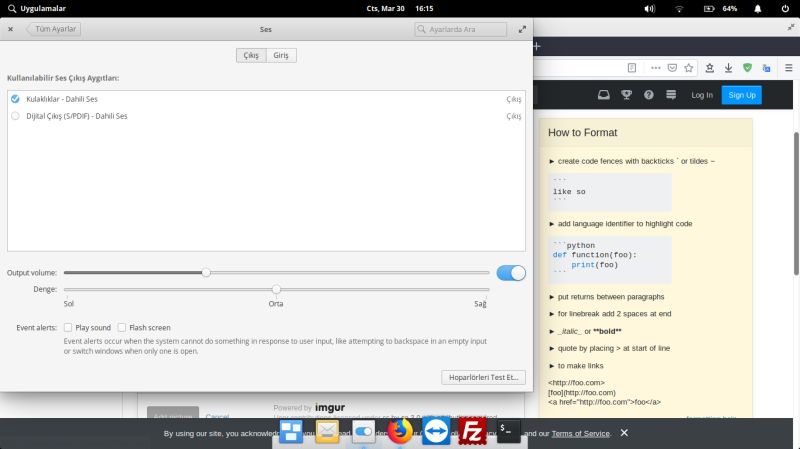Launch FileZilla from the dock
This screenshot has height=449, width=800.
click(472, 432)
